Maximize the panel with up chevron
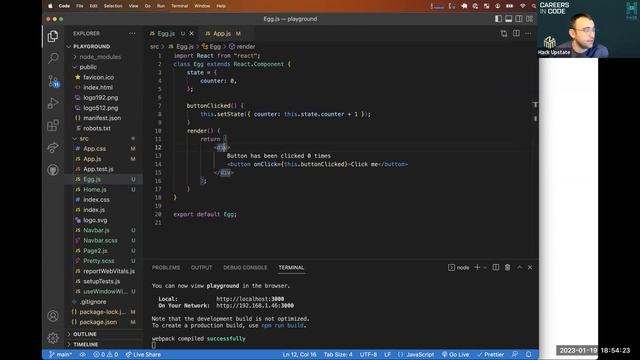Screen dimensions: 640x360 520,267
